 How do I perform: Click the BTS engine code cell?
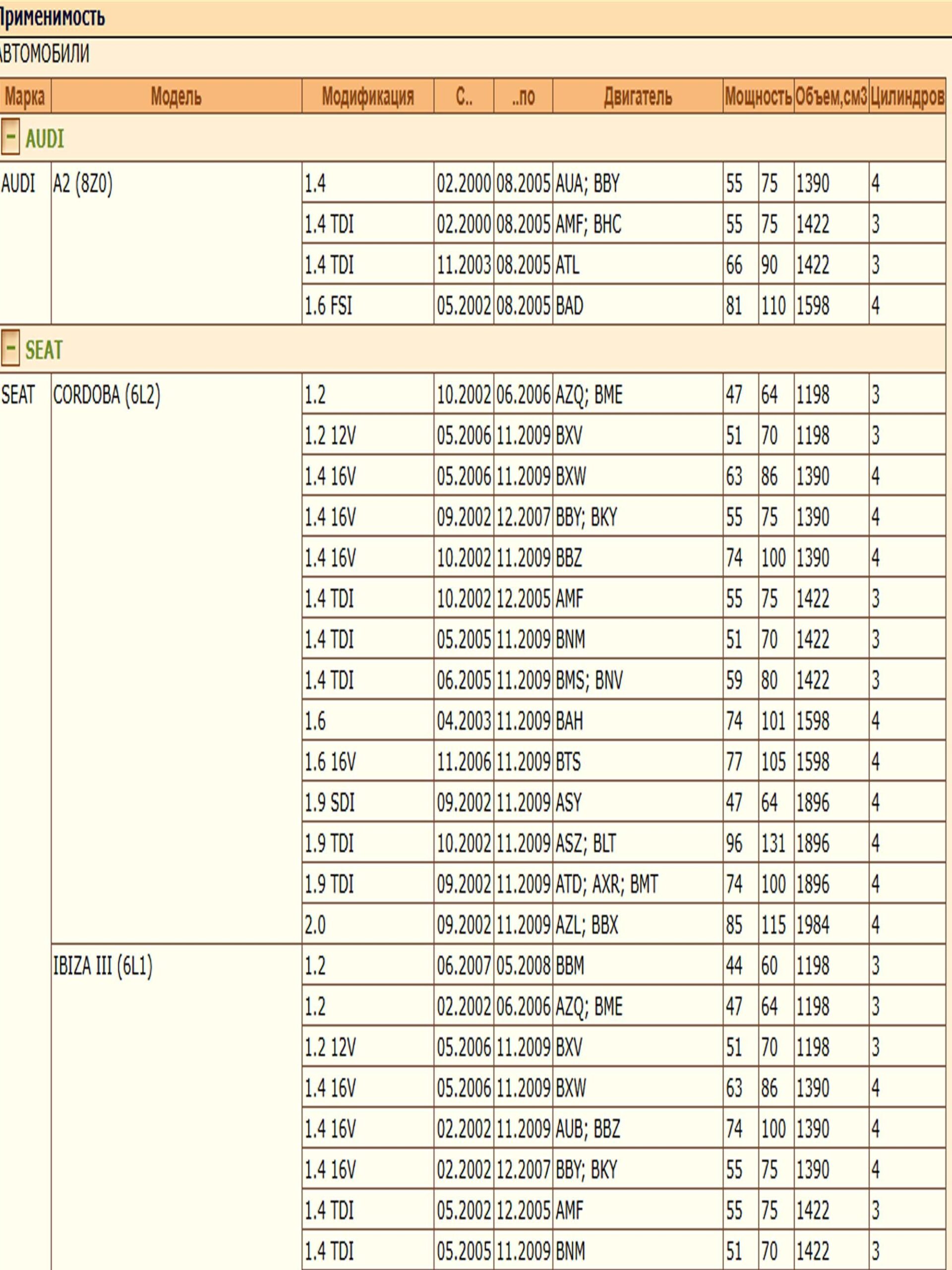coord(568,762)
